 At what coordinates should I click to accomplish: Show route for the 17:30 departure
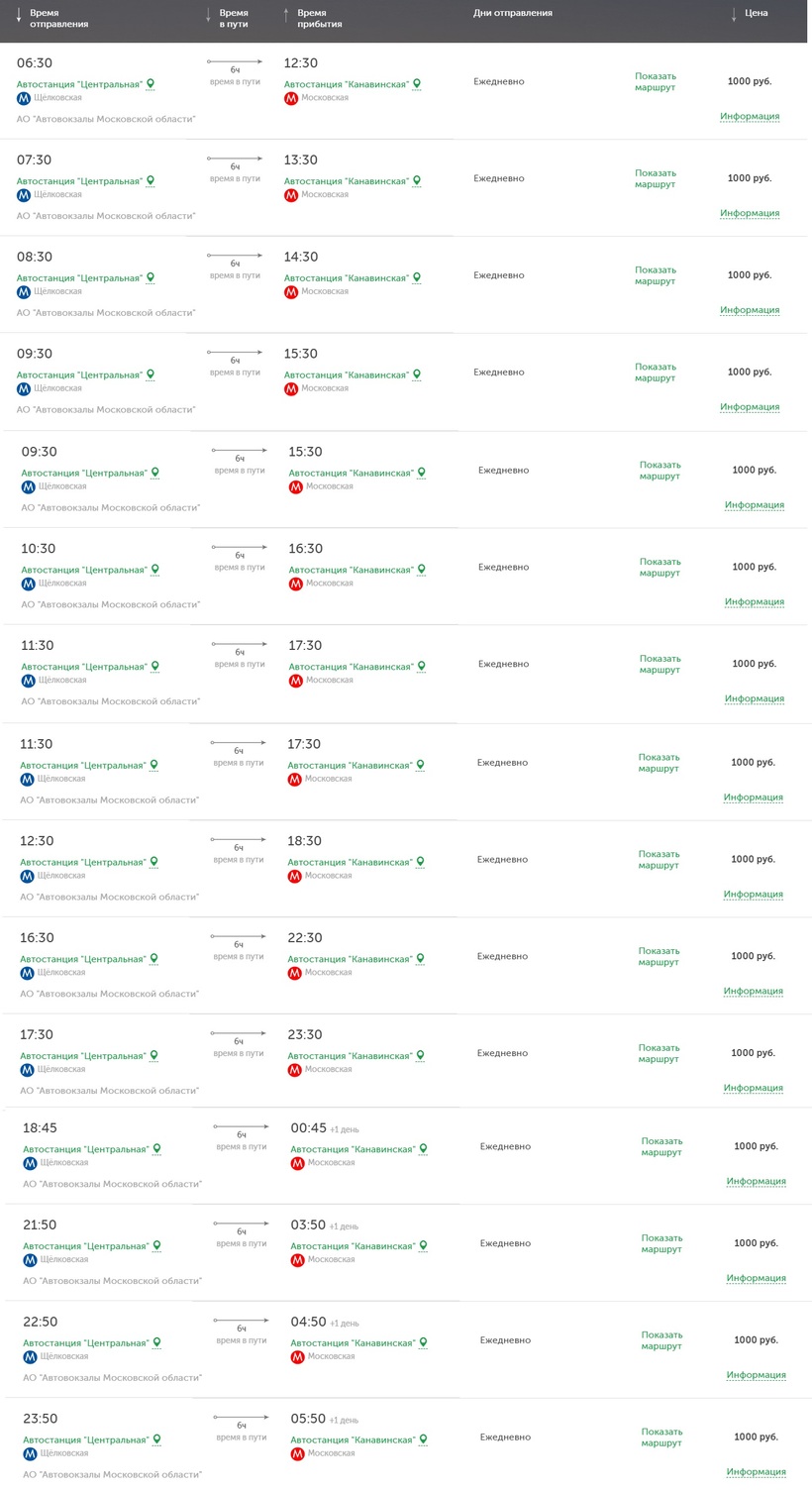click(x=659, y=1053)
